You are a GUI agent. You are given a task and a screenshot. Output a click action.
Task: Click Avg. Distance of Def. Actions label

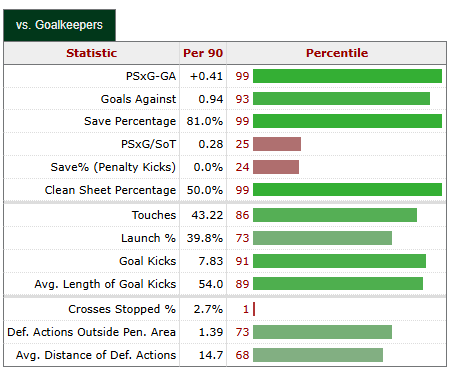96,355
